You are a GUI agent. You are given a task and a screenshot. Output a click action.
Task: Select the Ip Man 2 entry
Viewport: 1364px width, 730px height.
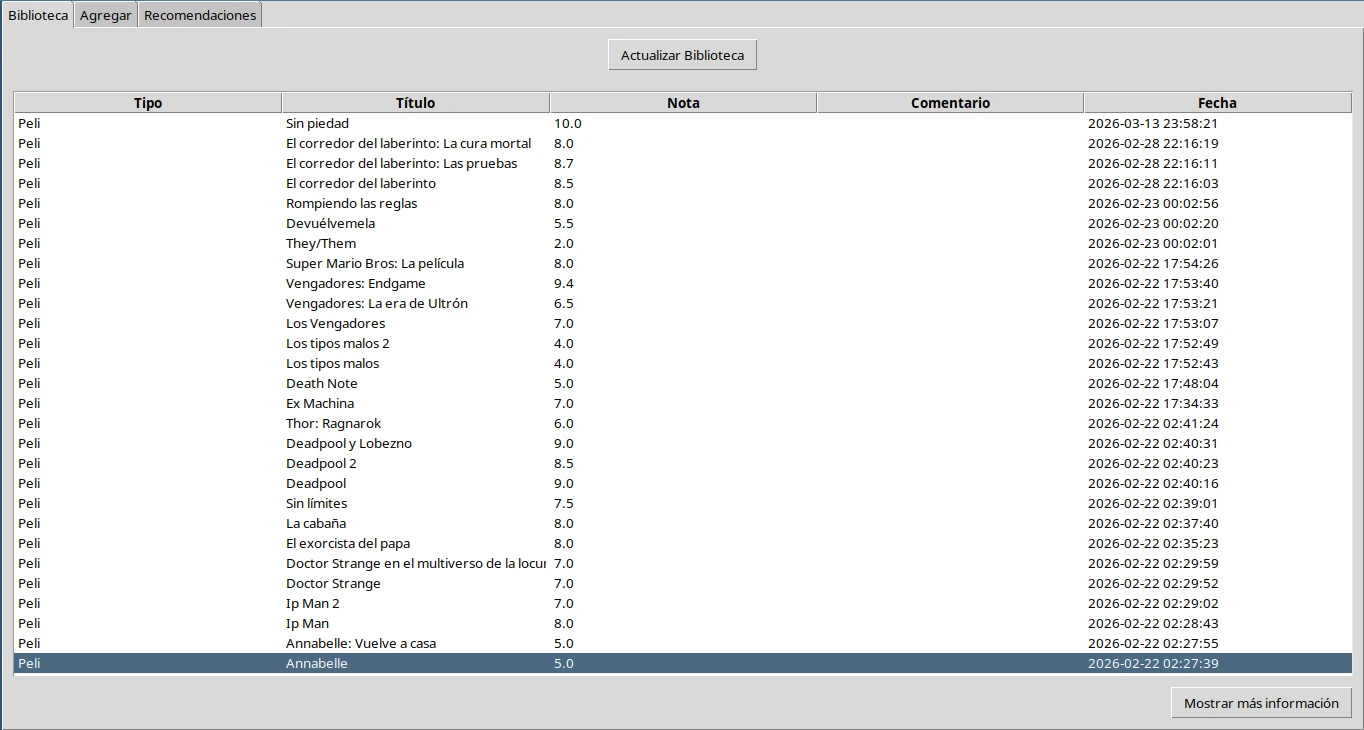tap(313, 604)
